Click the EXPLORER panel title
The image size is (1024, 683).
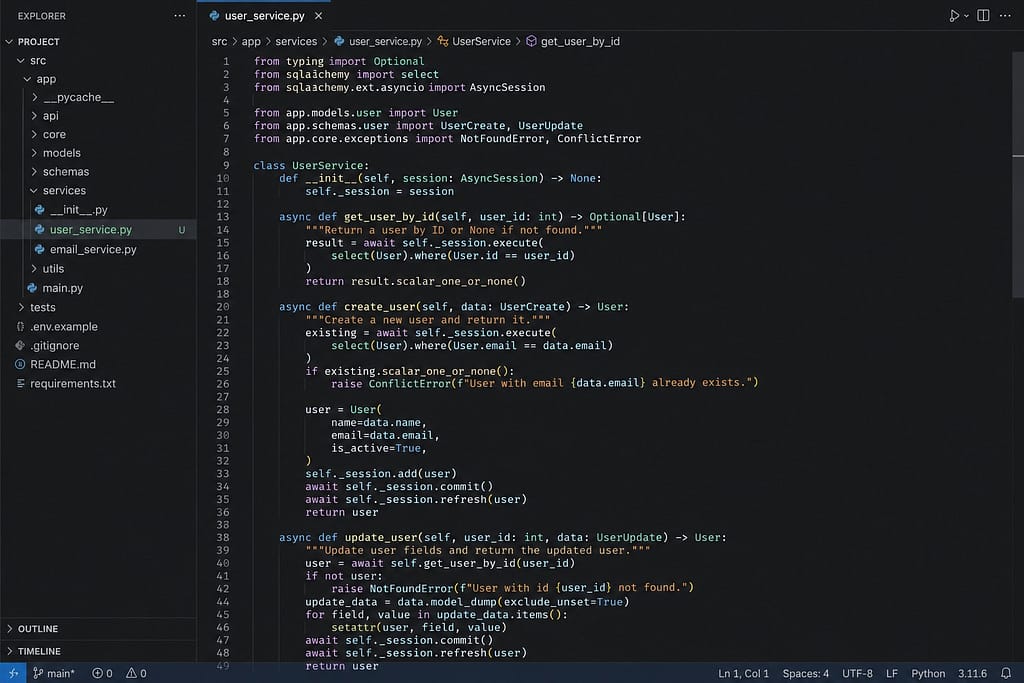point(42,16)
